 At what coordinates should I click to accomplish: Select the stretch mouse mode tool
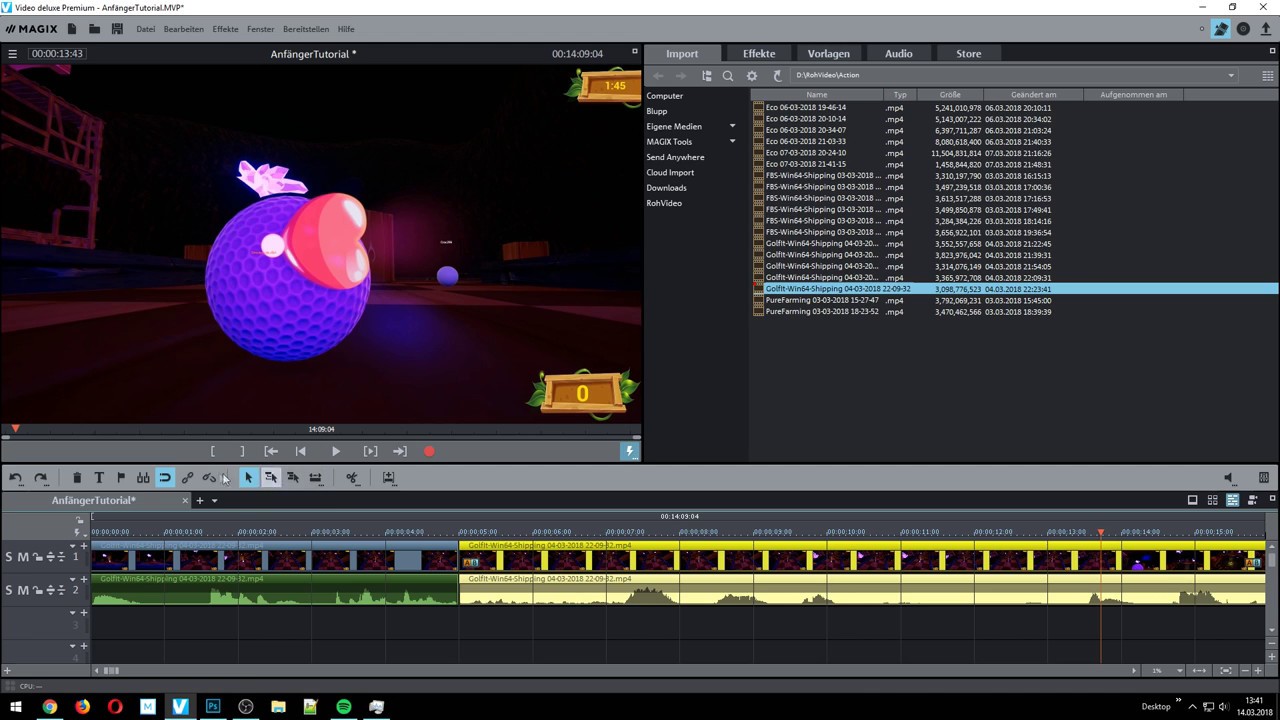pos(315,478)
